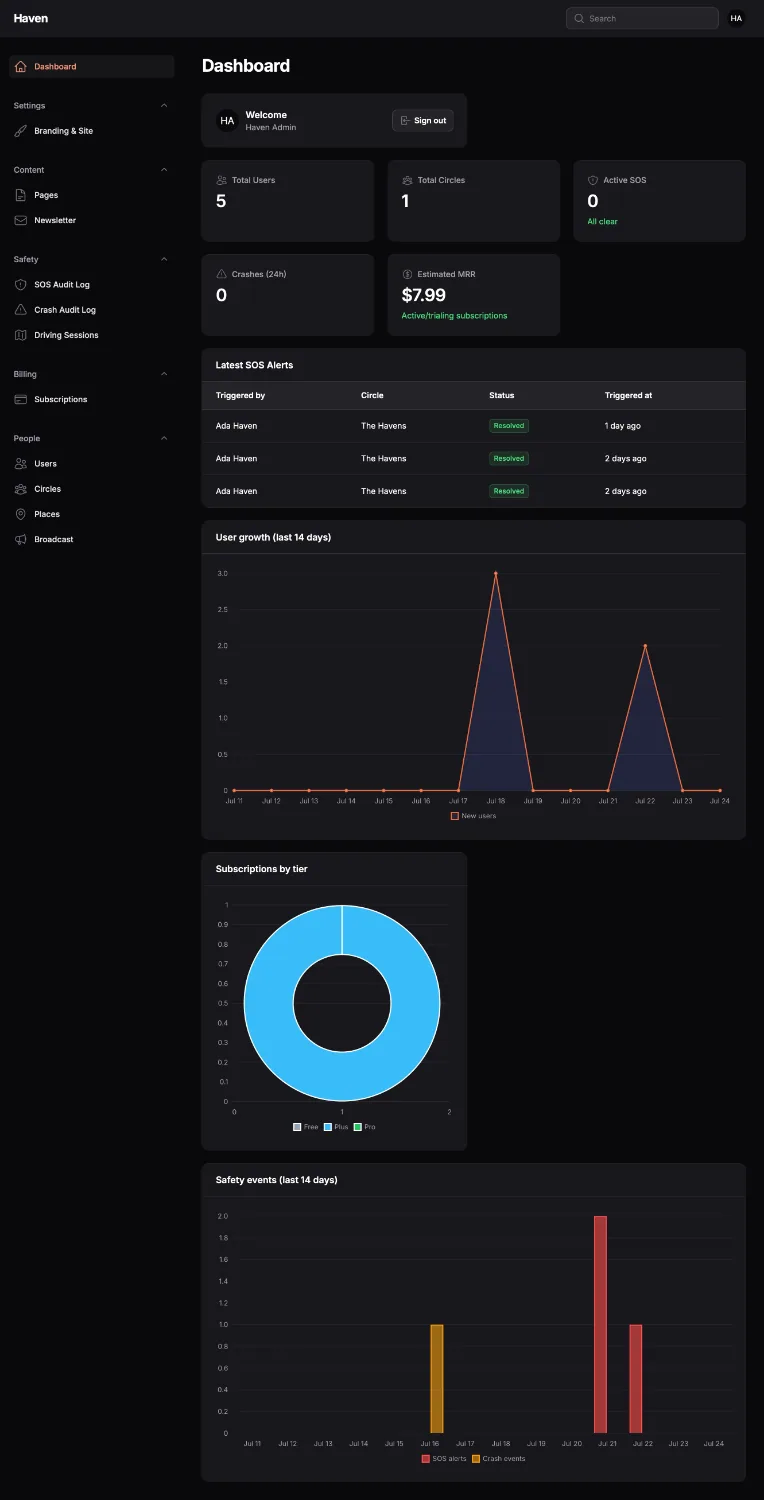Open the Dashboard home icon in sidebar

pos(21,67)
